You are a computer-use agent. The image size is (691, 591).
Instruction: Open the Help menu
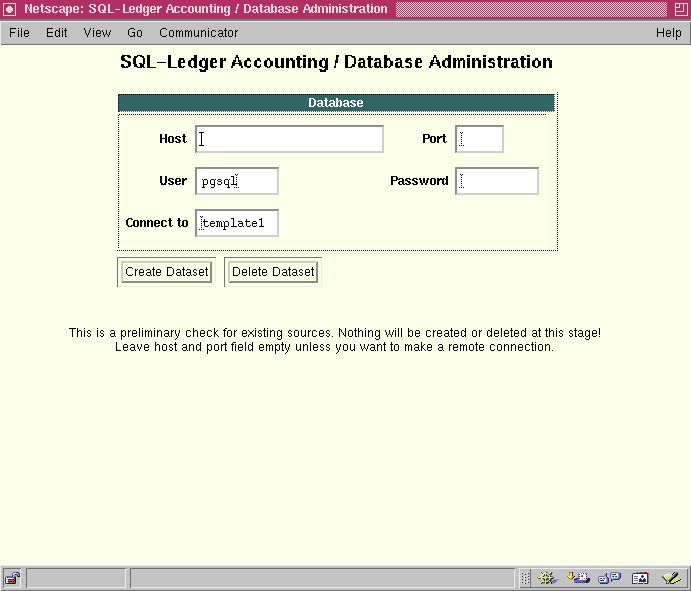click(669, 33)
